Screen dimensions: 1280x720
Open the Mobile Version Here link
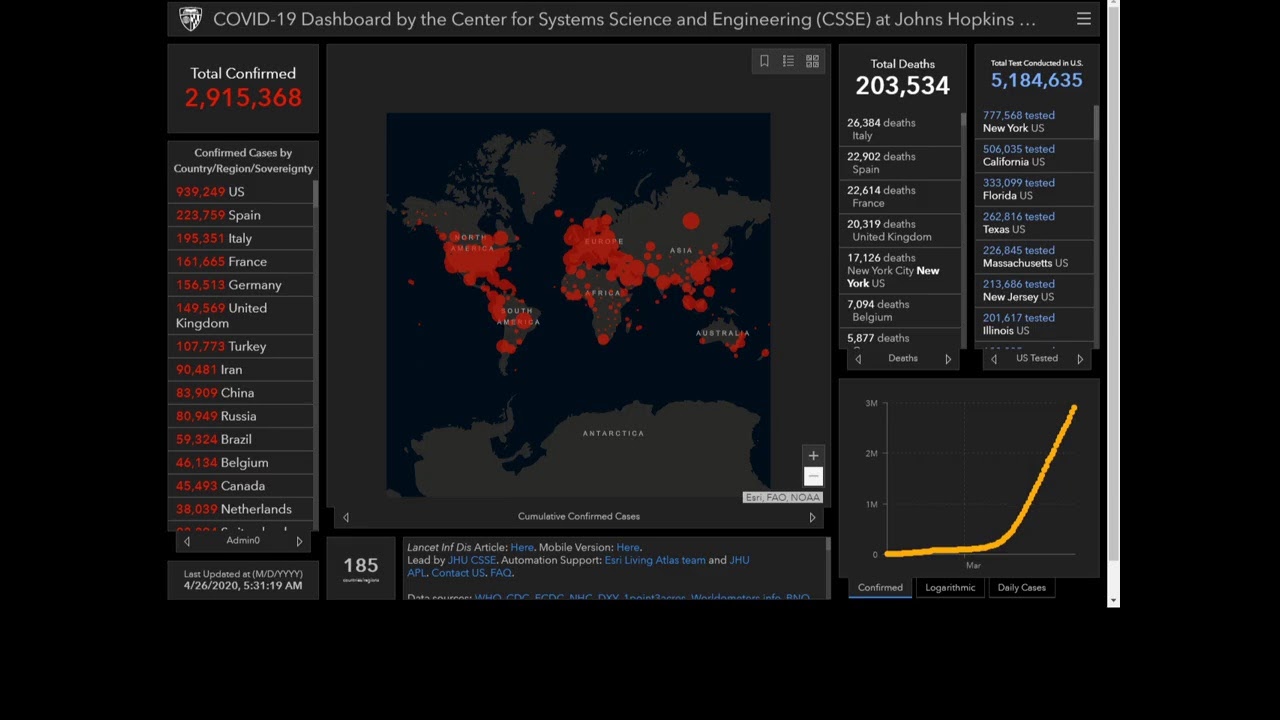pos(628,547)
